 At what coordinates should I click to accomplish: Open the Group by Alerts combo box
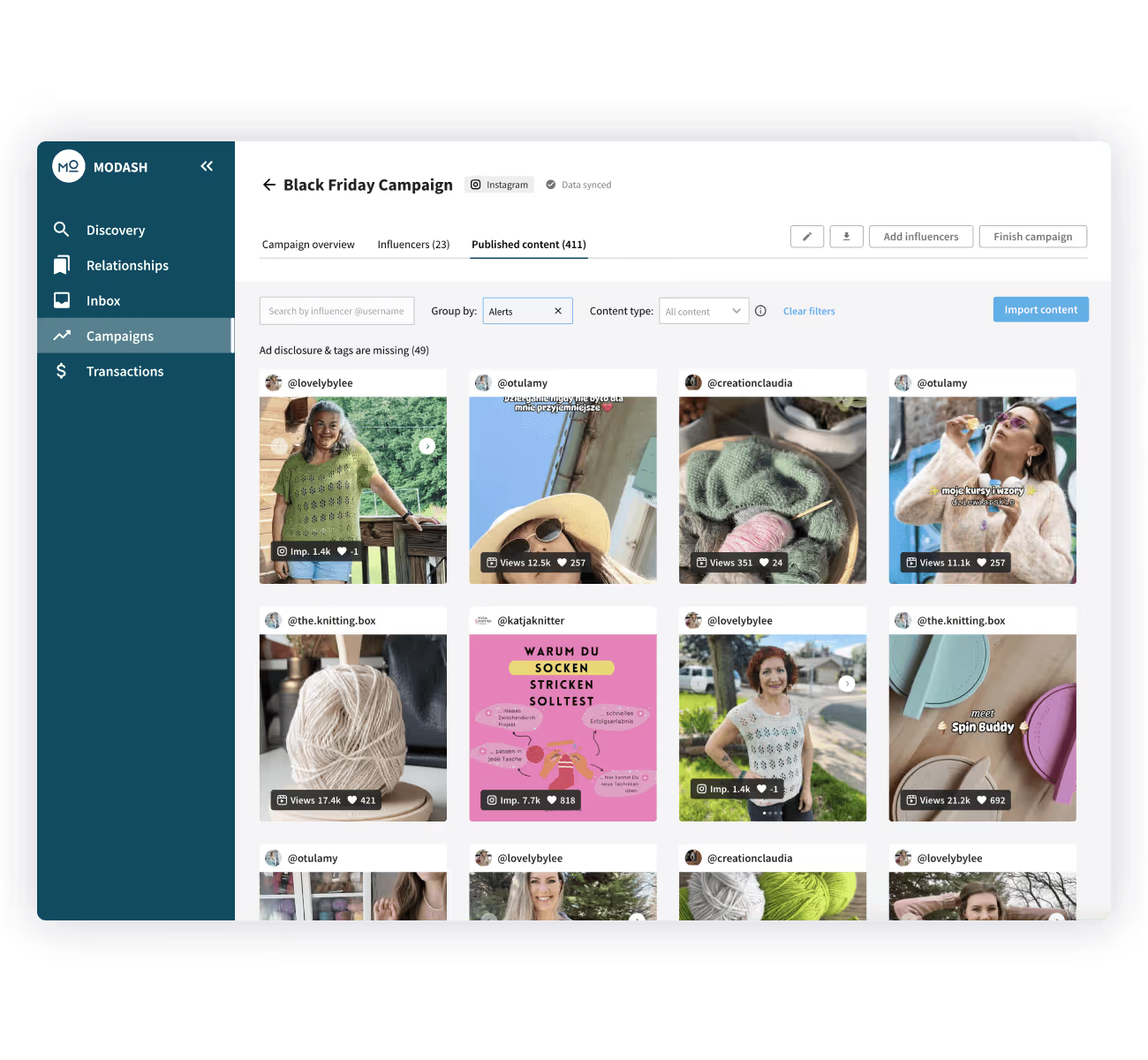coord(519,311)
